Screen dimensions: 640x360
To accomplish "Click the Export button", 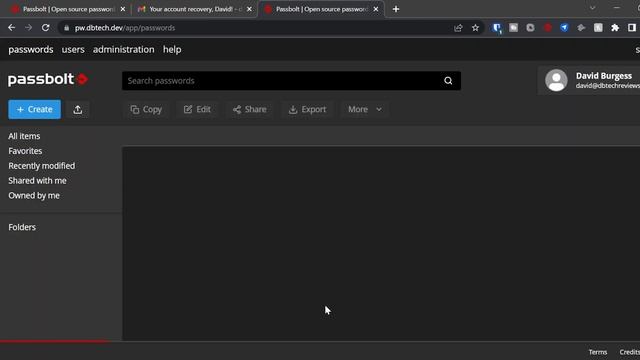I will (x=307, y=109).
